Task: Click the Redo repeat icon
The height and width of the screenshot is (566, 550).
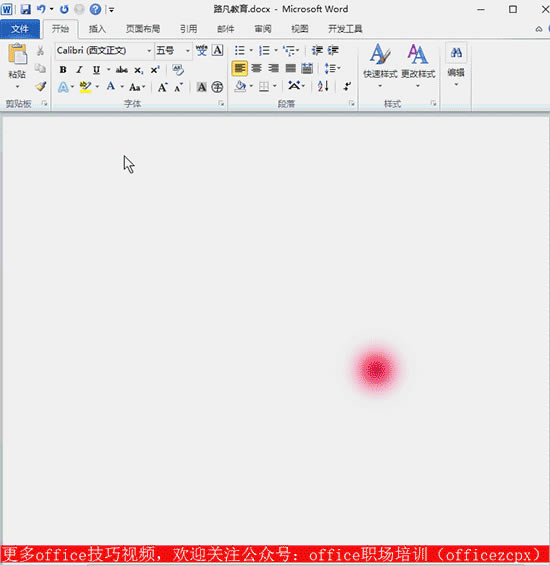Action: coord(64,9)
